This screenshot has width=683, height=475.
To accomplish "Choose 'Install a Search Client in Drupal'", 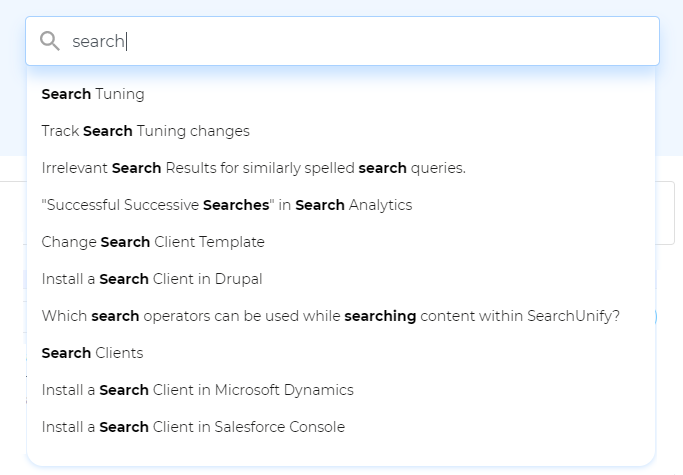I will (152, 279).
